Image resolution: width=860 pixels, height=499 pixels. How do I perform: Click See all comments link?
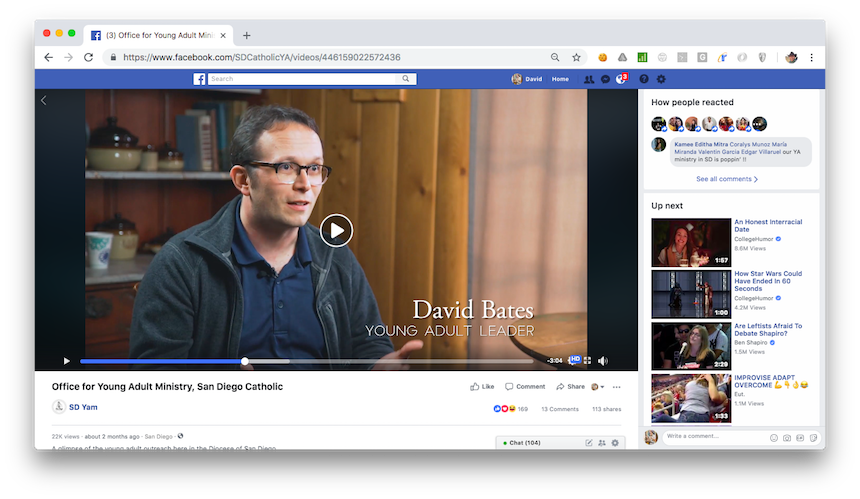pyautogui.click(x=724, y=179)
